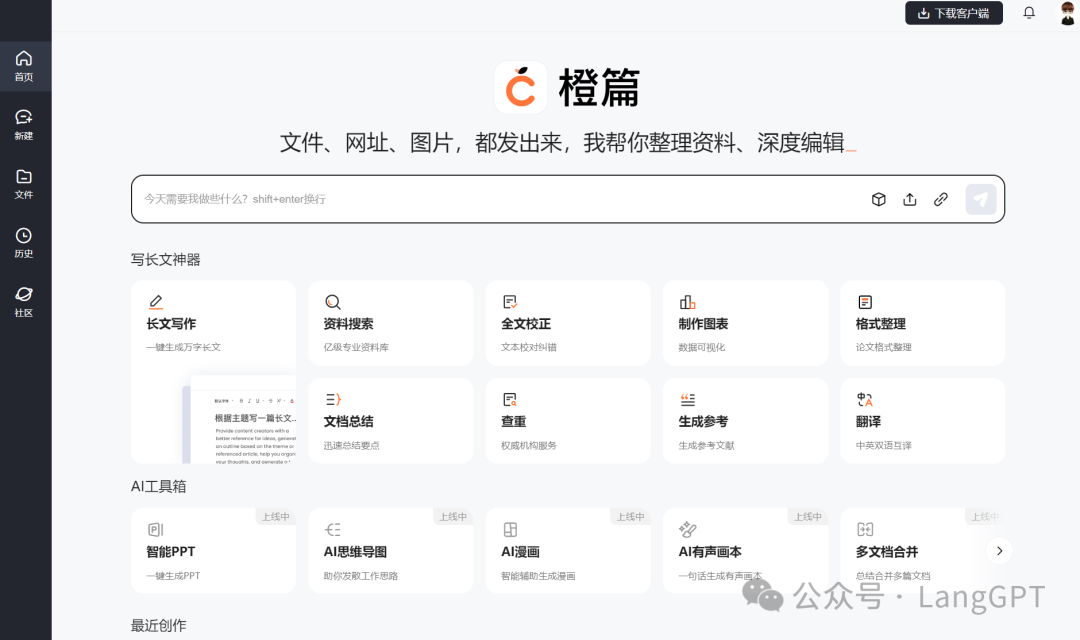Click 亿级专业资料库 subtitle text
1080x640 pixels.
(x=356, y=347)
